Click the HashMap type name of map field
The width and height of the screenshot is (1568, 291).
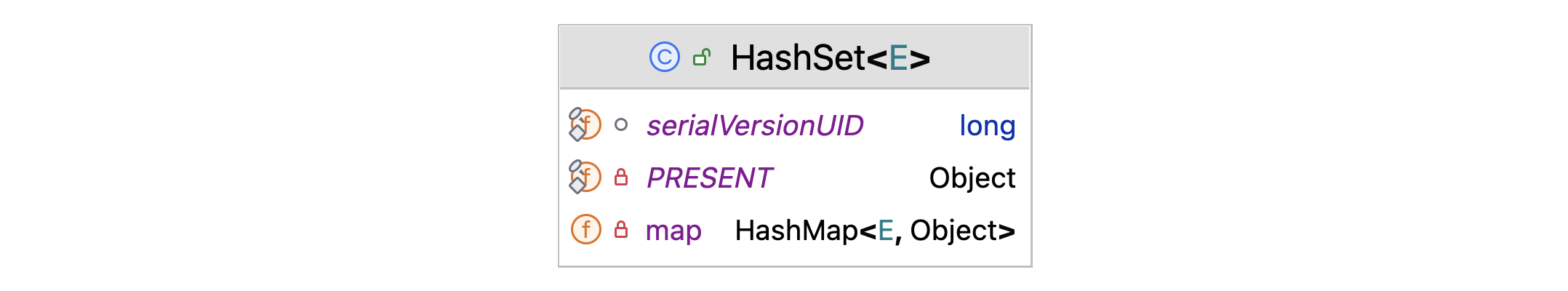pos(796,231)
